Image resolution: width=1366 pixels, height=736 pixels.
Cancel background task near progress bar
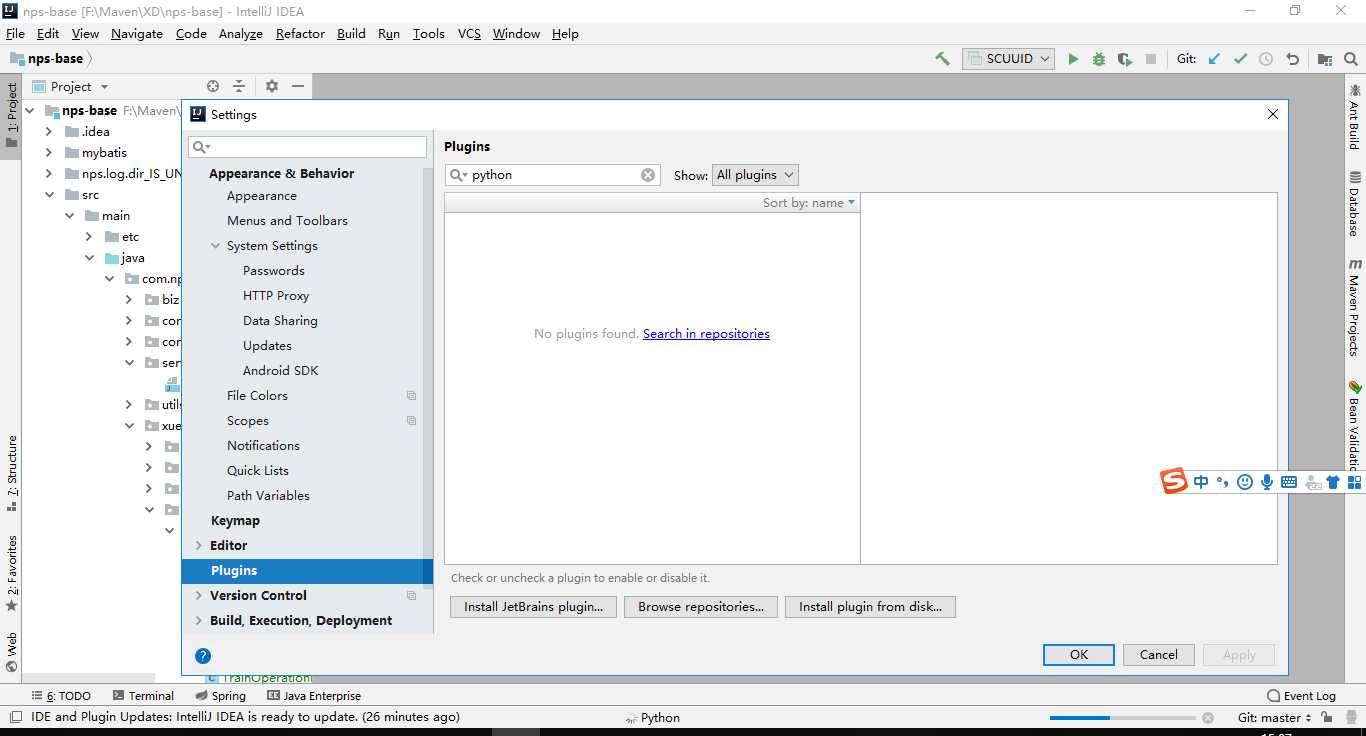point(1208,718)
